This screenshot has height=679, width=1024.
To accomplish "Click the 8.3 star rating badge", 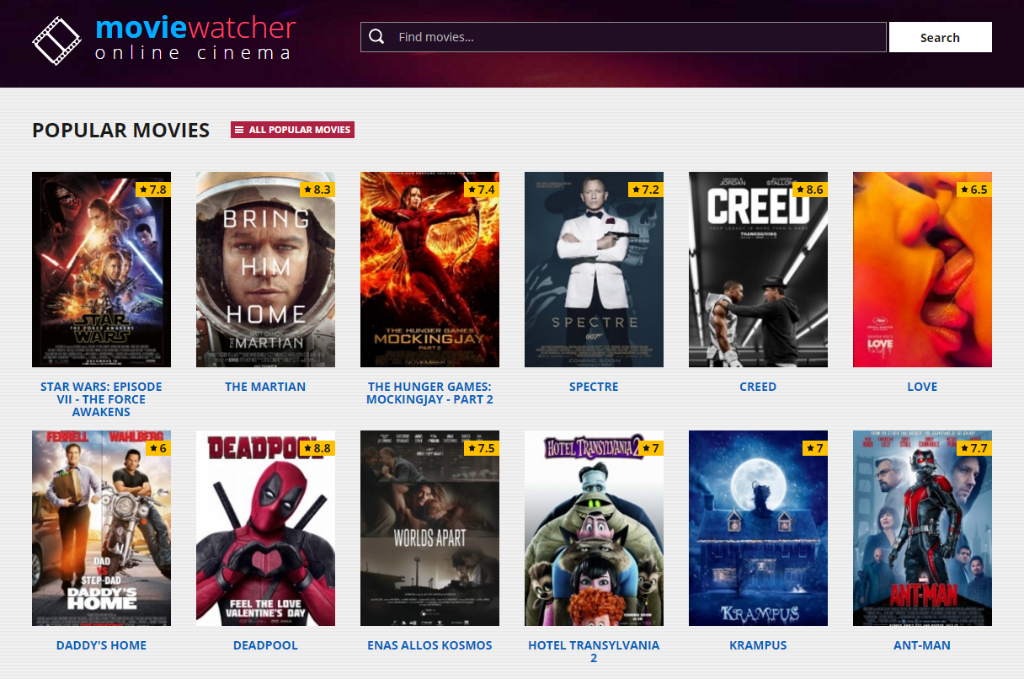I will point(317,189).
